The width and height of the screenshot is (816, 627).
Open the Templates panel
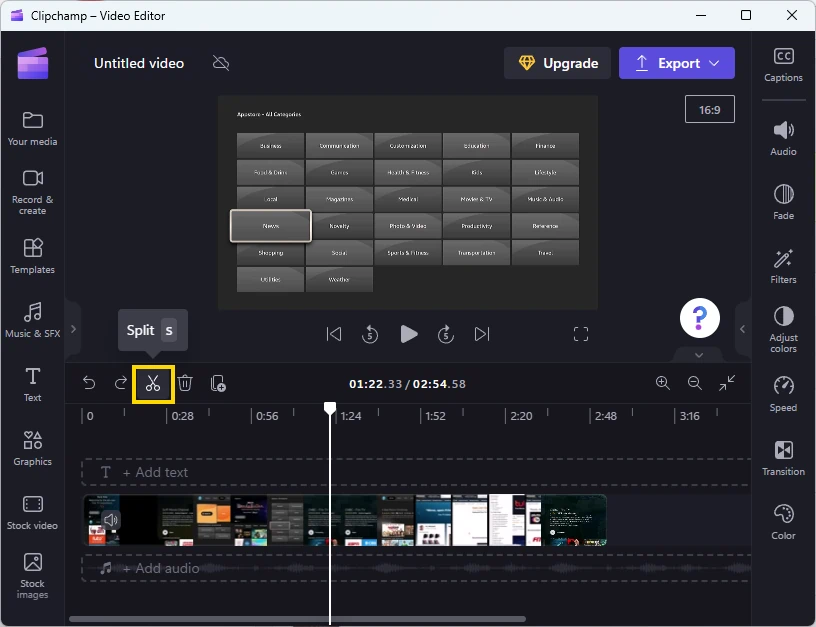[32, 256]
